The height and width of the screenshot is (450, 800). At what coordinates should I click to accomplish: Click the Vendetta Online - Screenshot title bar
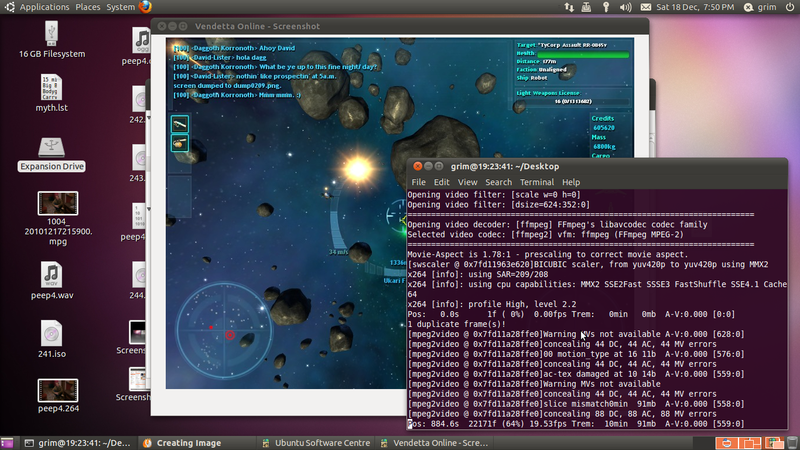[399, 26]
